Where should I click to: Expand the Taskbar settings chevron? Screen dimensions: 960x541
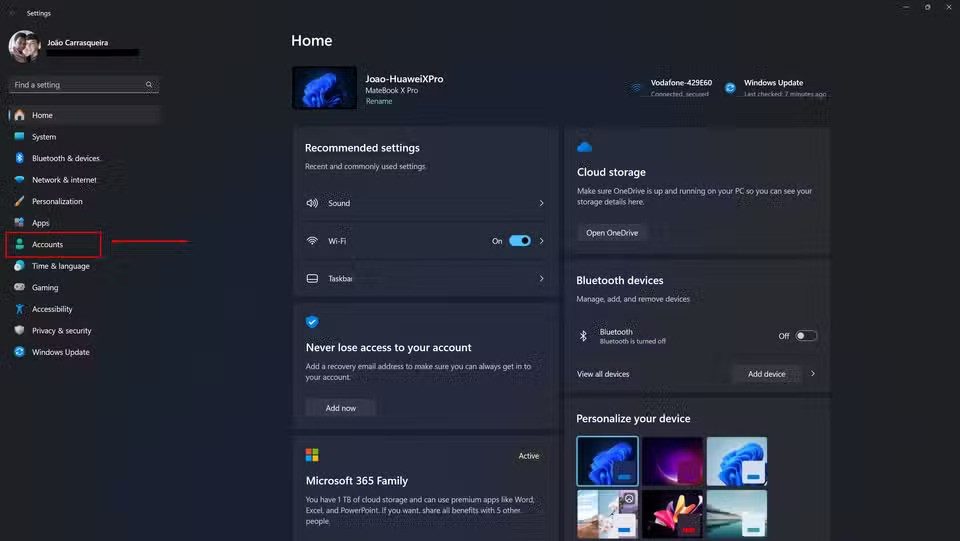542,279
